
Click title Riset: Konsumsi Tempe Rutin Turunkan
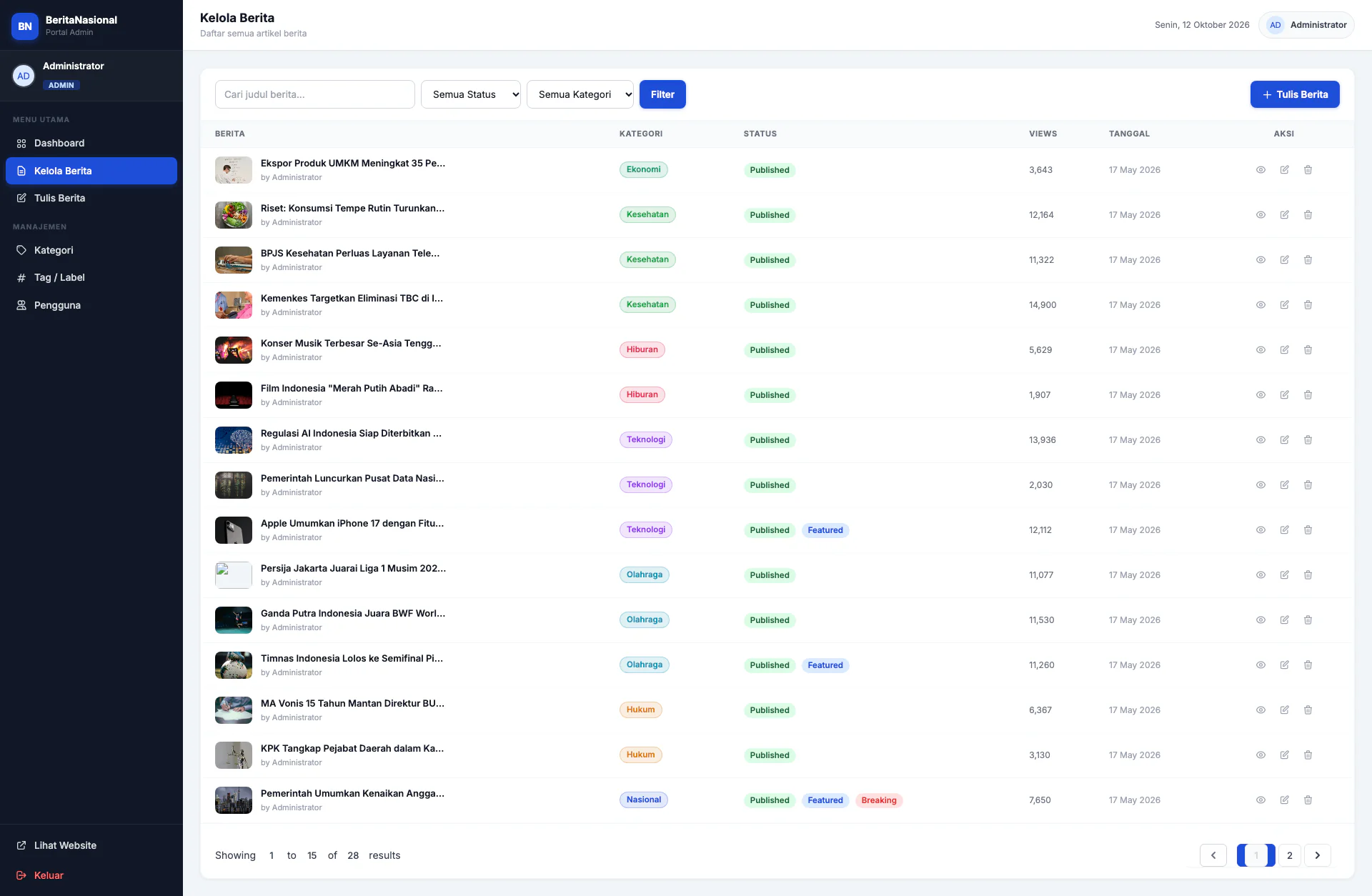coord(352,209)
